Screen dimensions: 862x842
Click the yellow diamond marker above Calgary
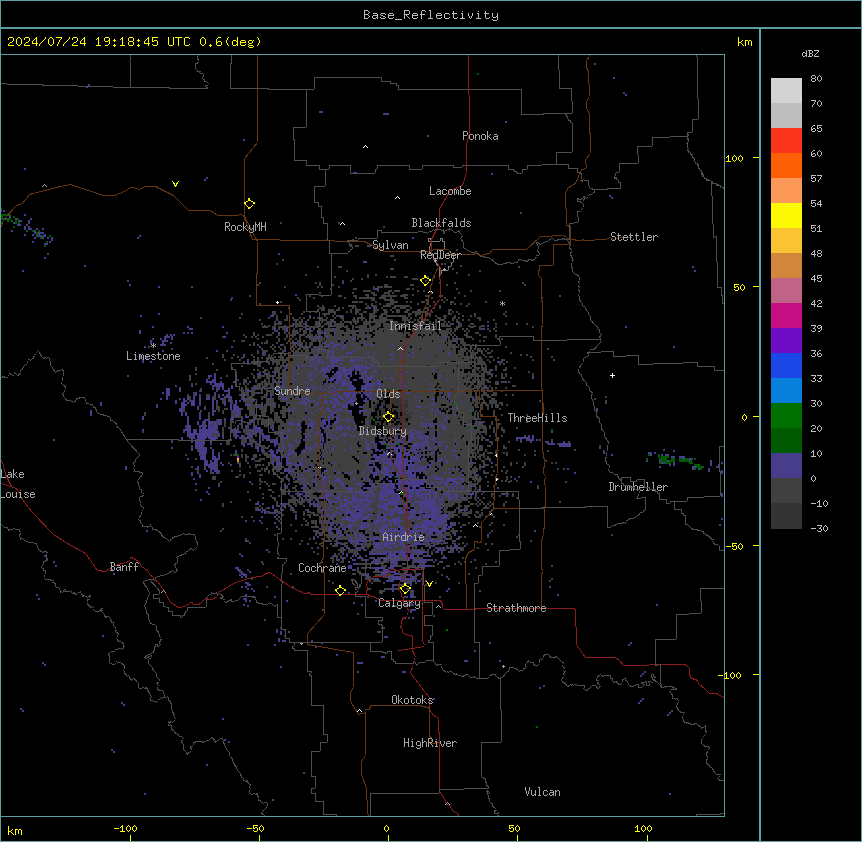click(x=405, y=589)
